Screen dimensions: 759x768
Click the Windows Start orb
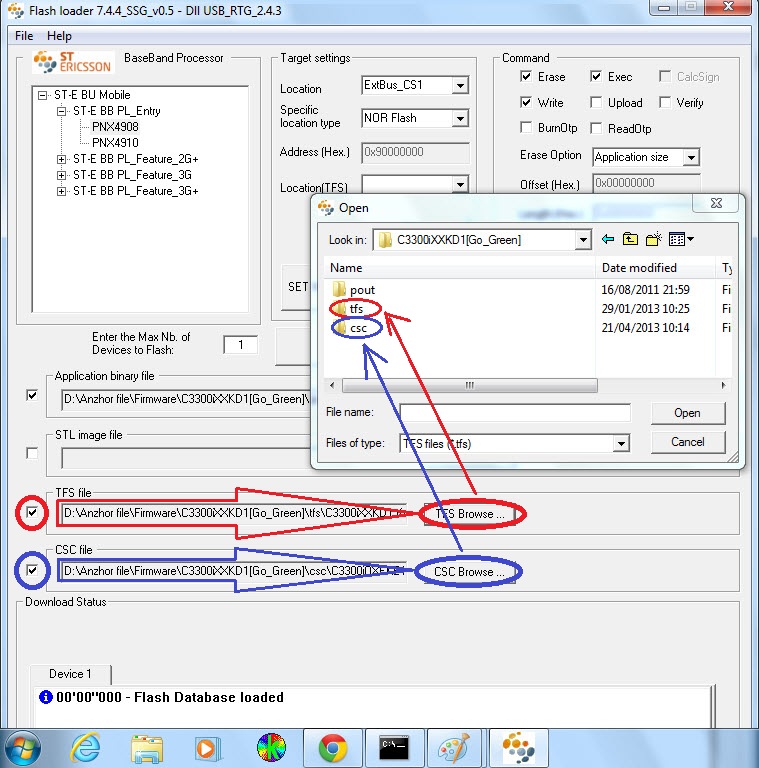[x=24, y=748]
